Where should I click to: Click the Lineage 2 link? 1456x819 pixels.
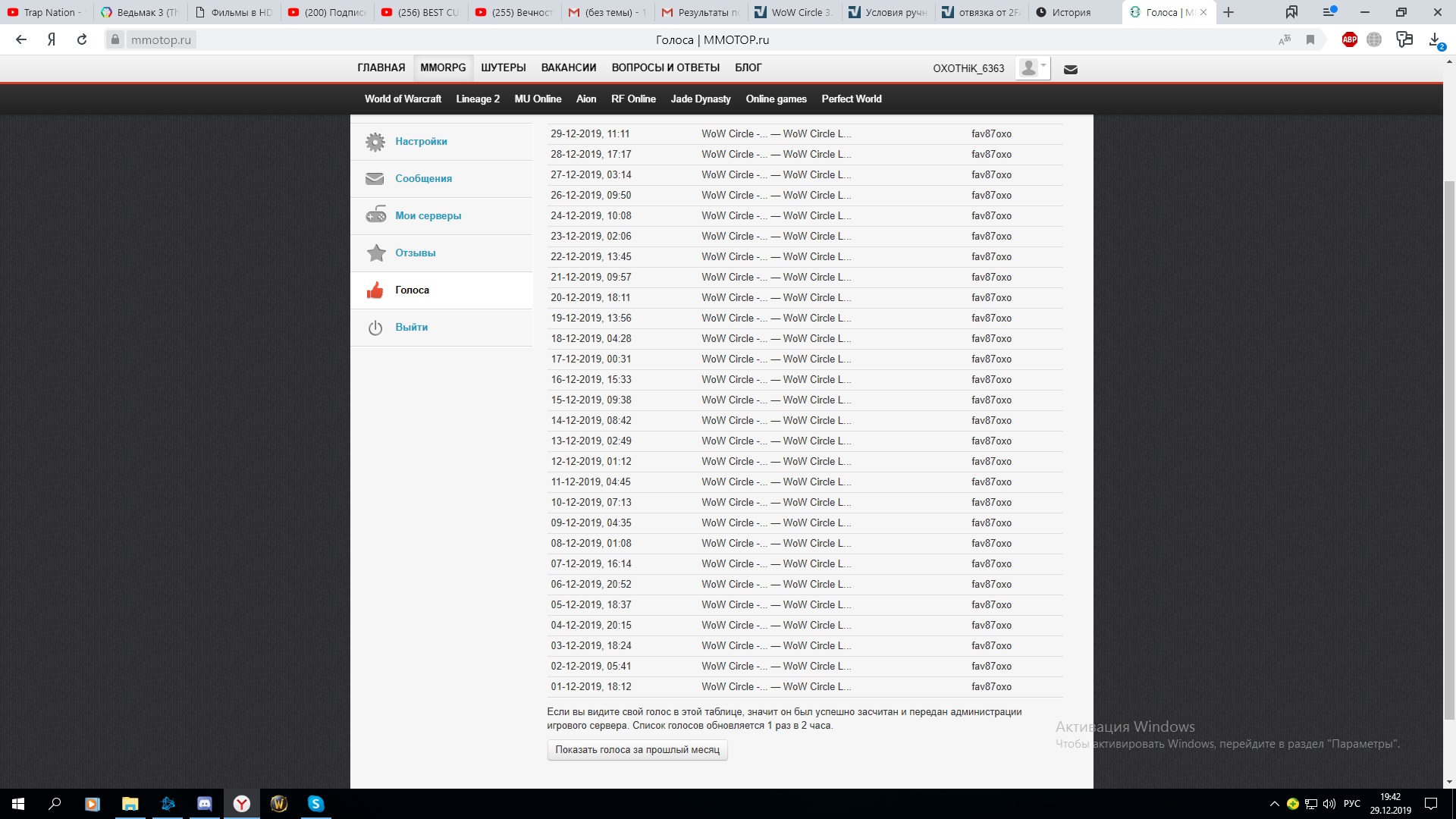tap(477, 99)
